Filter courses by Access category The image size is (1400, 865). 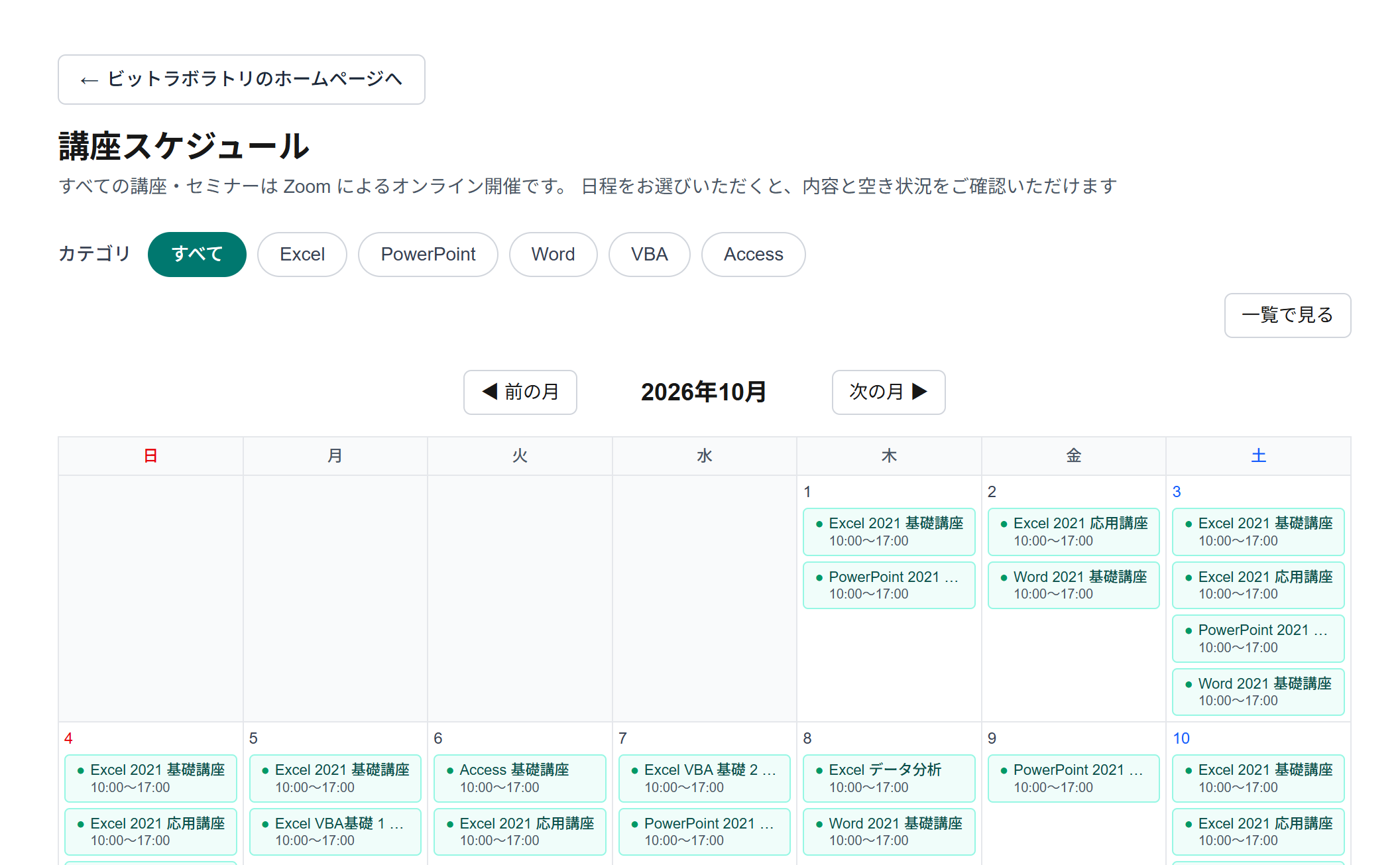(x=754, y=255)
